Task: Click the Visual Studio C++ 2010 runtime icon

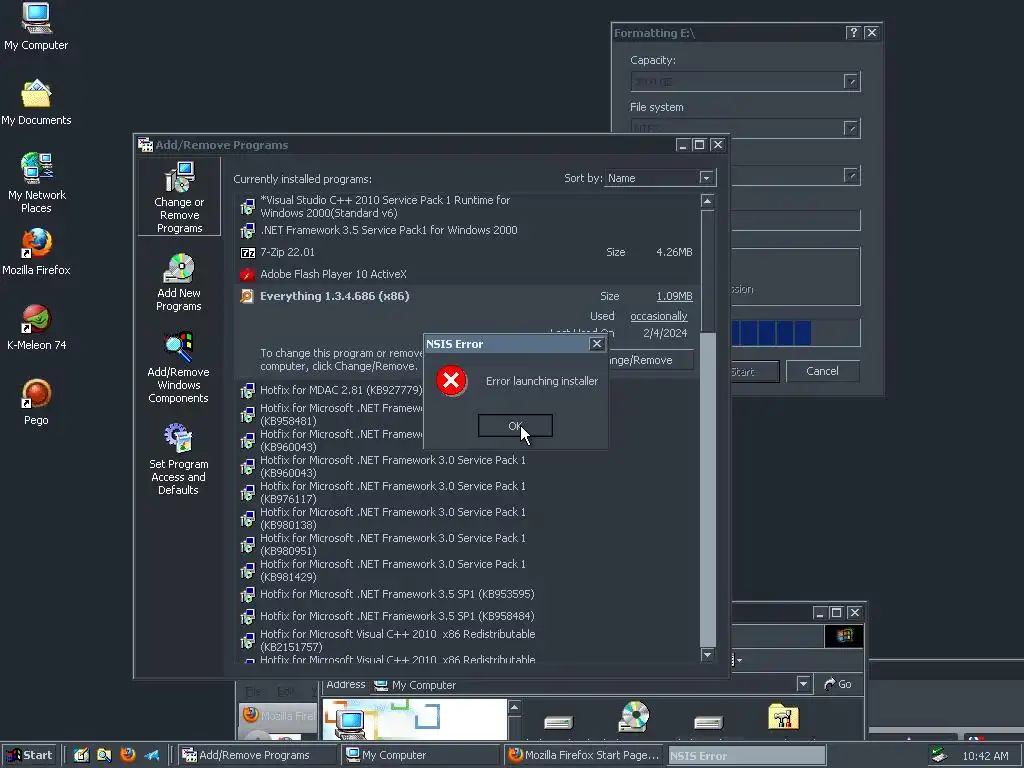Action: click(248, 207)
